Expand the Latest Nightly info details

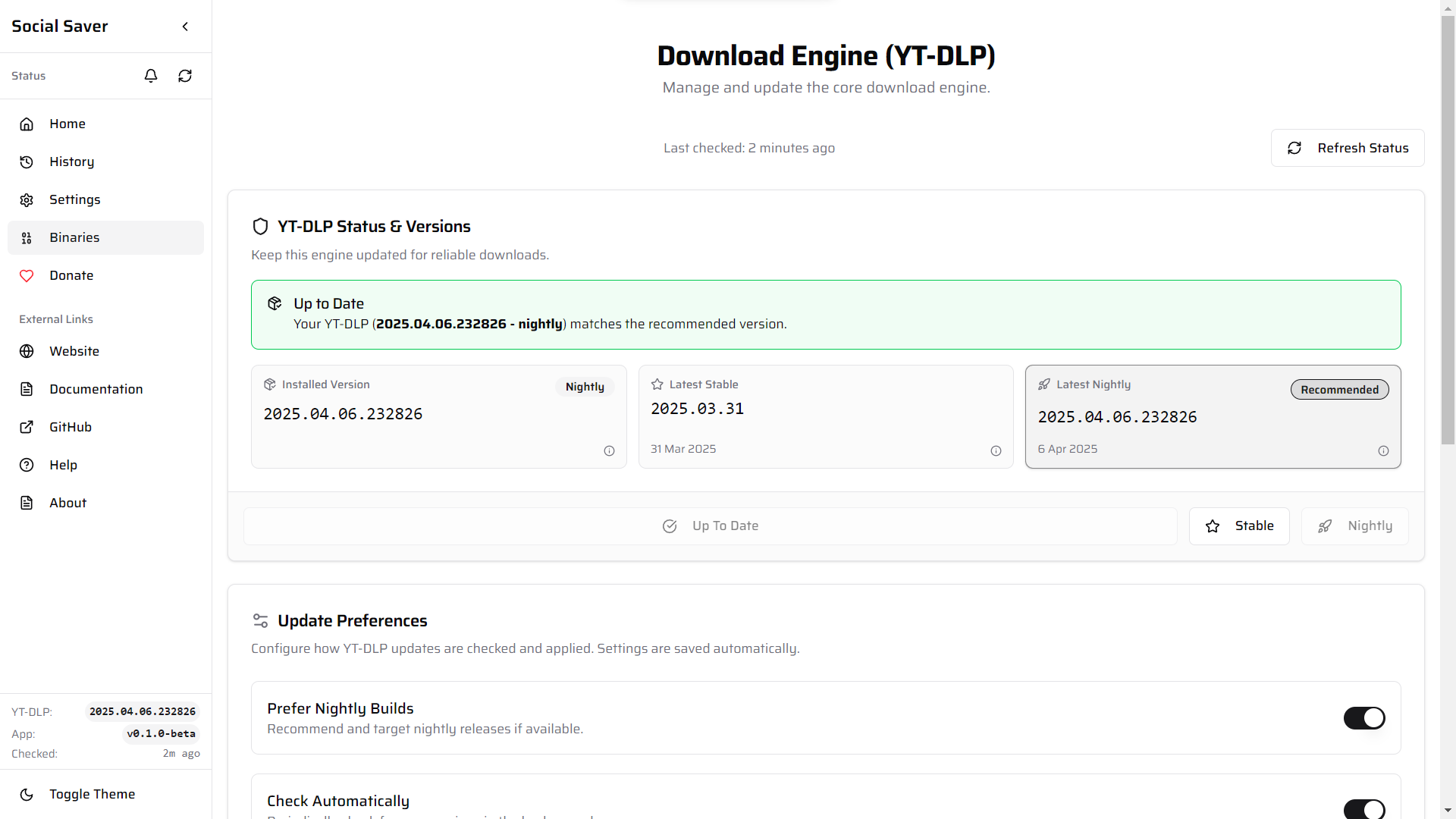tap(1384, 450)
